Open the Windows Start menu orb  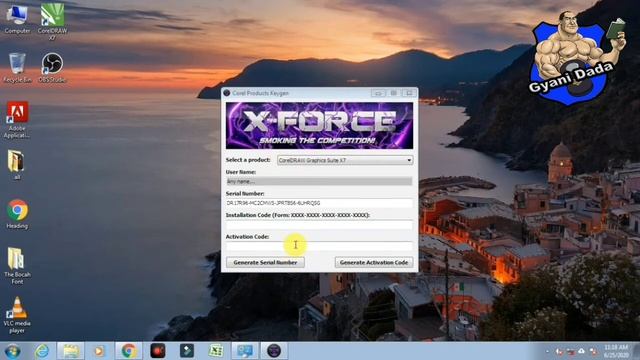click(x=13, y=351)
